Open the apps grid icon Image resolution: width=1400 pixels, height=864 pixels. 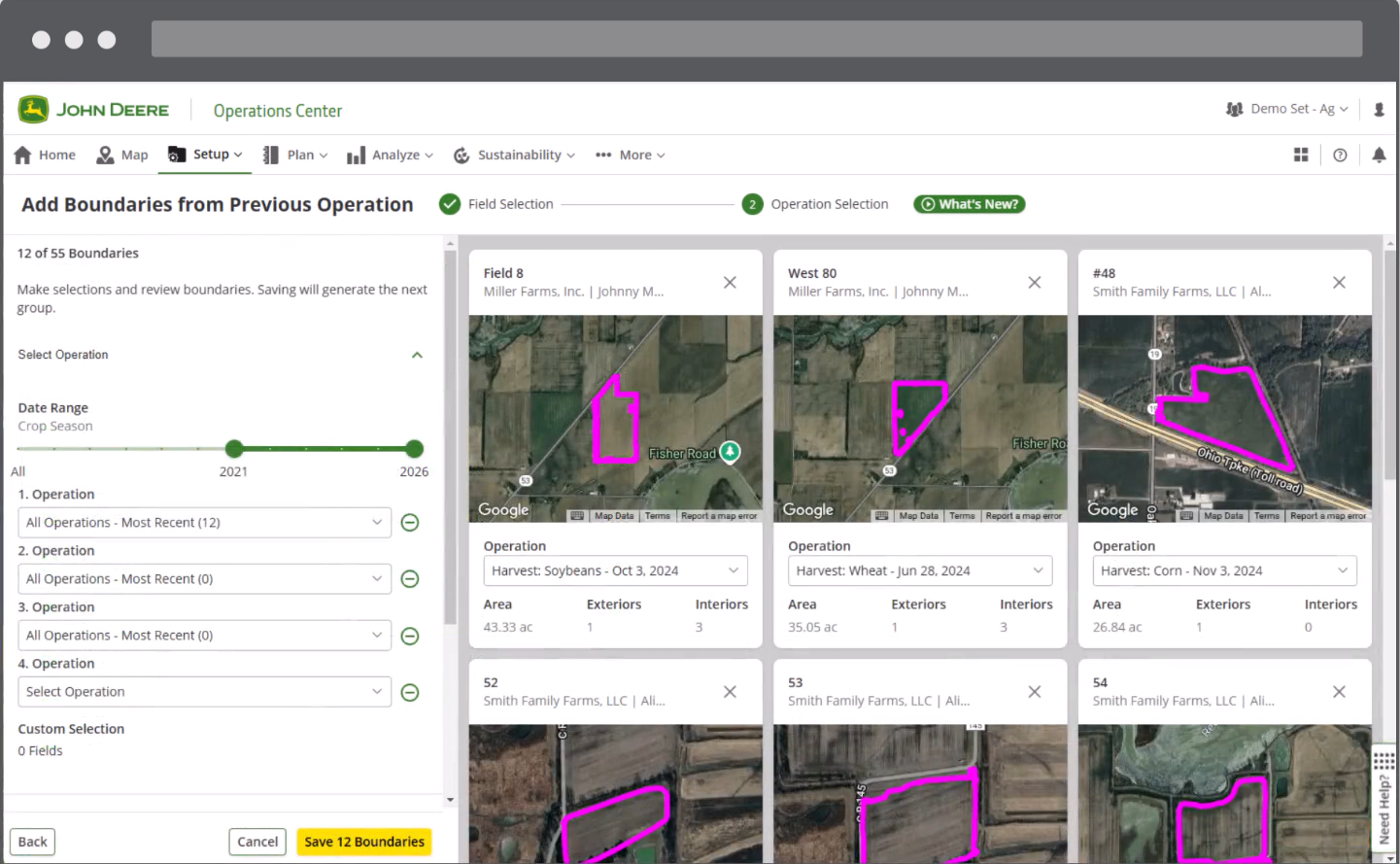[1301, 155]
